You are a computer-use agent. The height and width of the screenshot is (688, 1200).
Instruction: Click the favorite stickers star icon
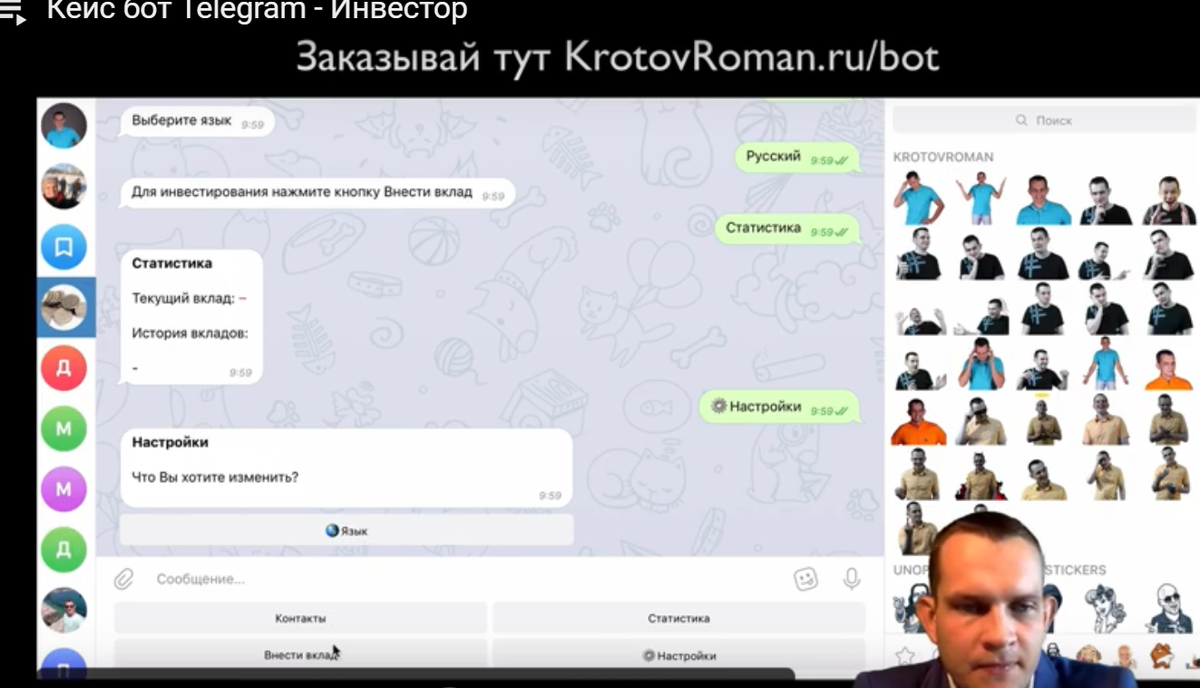coord(905,656)
